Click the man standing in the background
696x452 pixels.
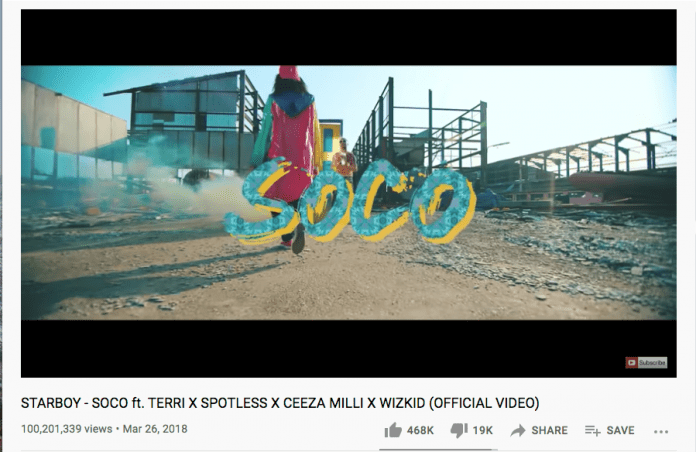click(x=344, y=160)
